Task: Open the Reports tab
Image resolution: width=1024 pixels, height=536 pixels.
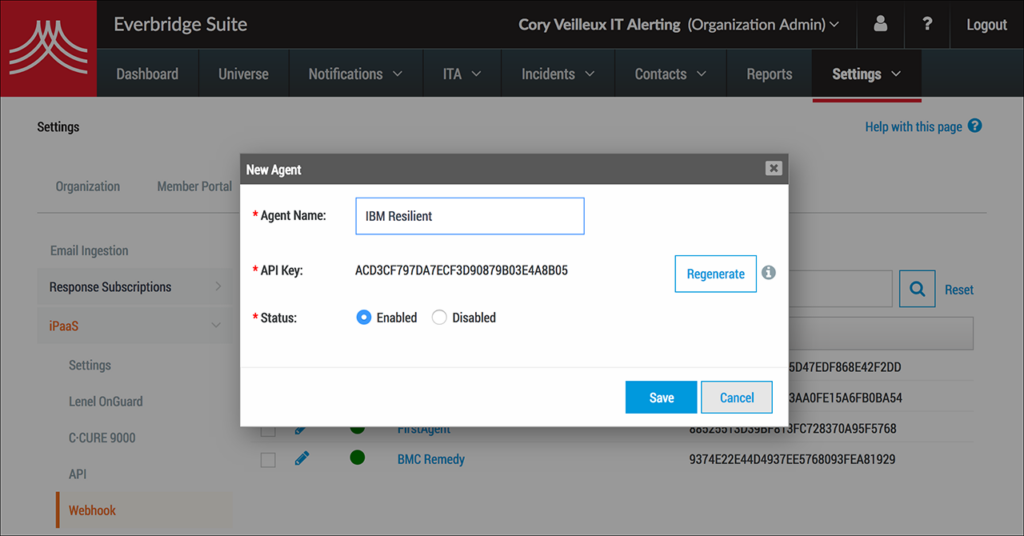Action: pos(769,74)
